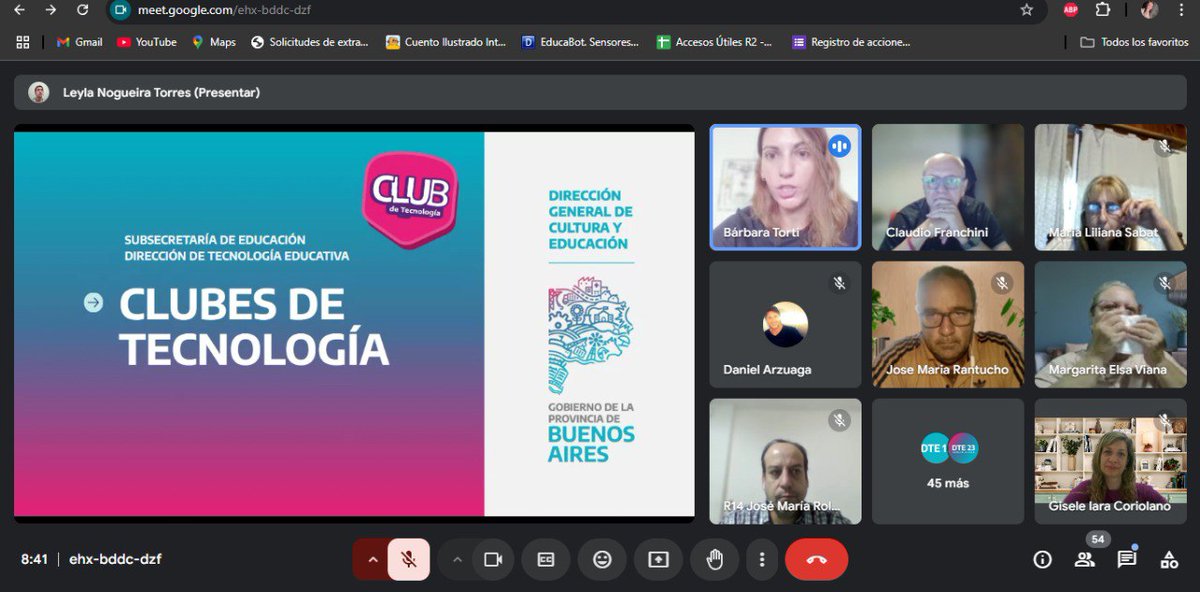Select Claudio Franchini's video tile

point(948,187)
